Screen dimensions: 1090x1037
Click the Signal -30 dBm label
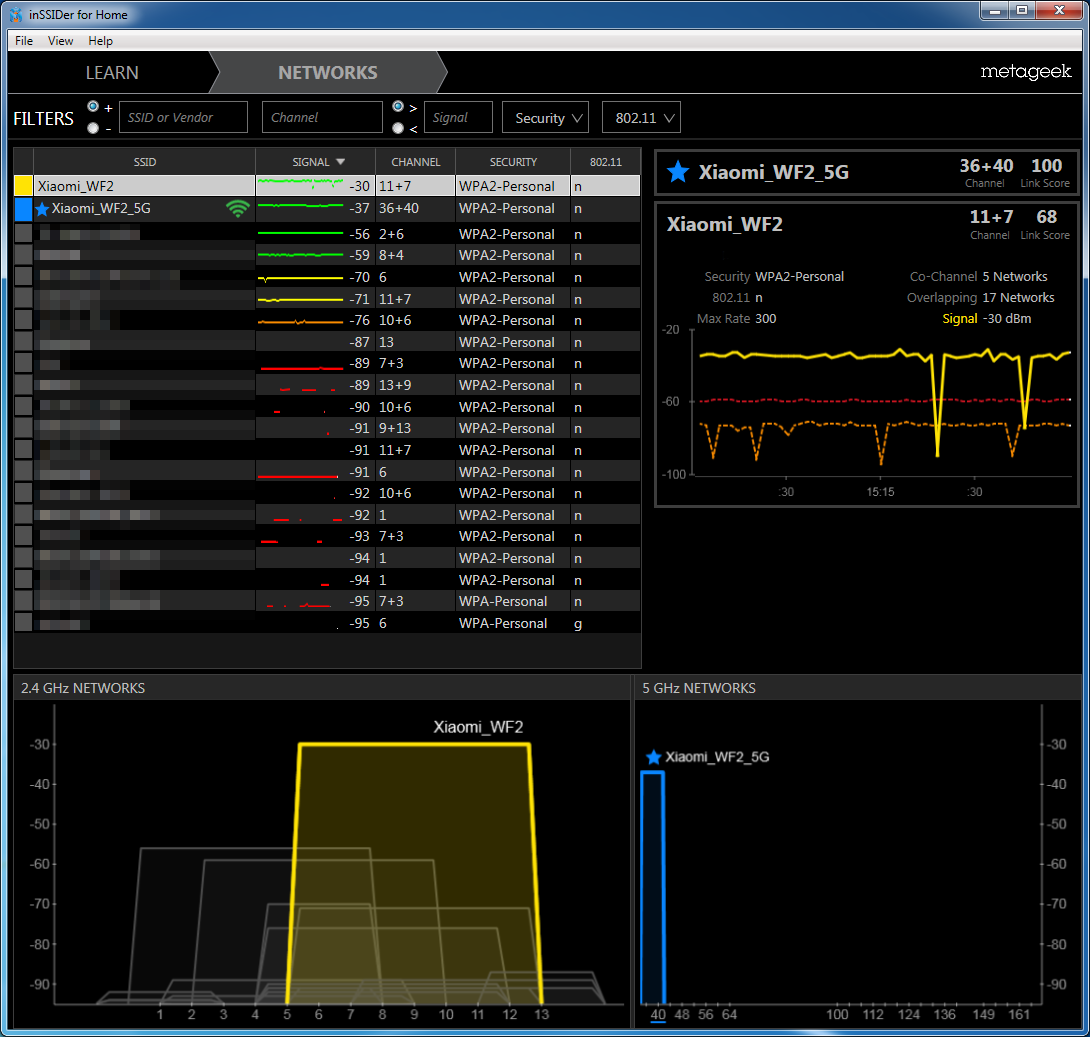pos(986,318)
